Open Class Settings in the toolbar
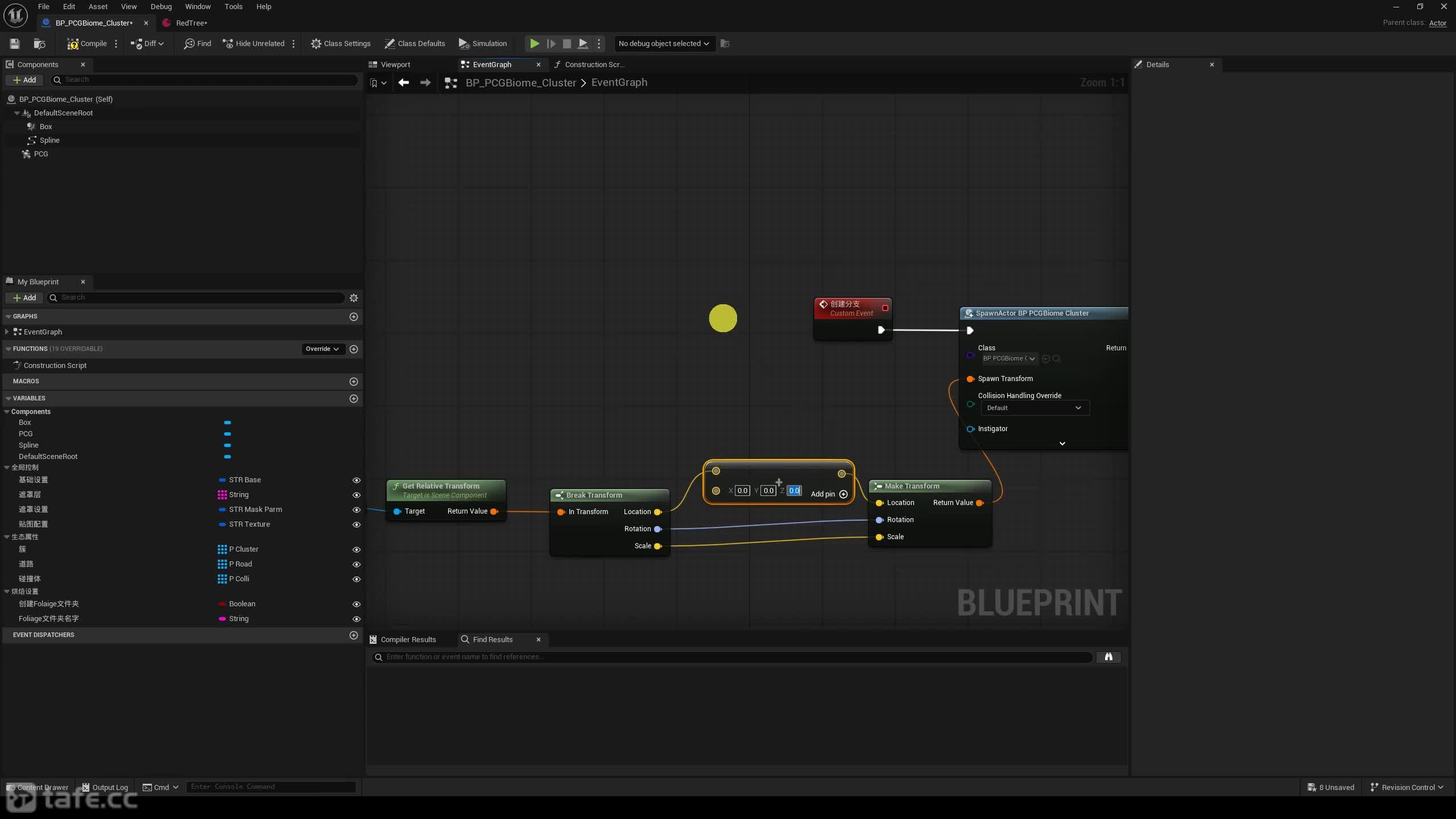The image size is (1456, 819). tap(341, 44)
